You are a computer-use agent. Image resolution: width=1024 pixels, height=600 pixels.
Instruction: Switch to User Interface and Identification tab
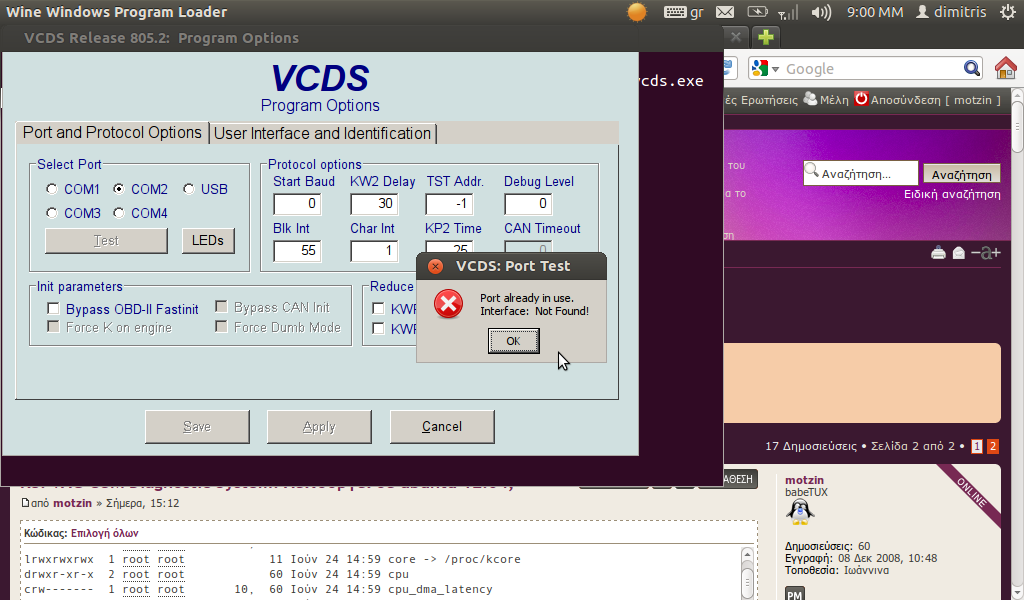coord(323,133)
